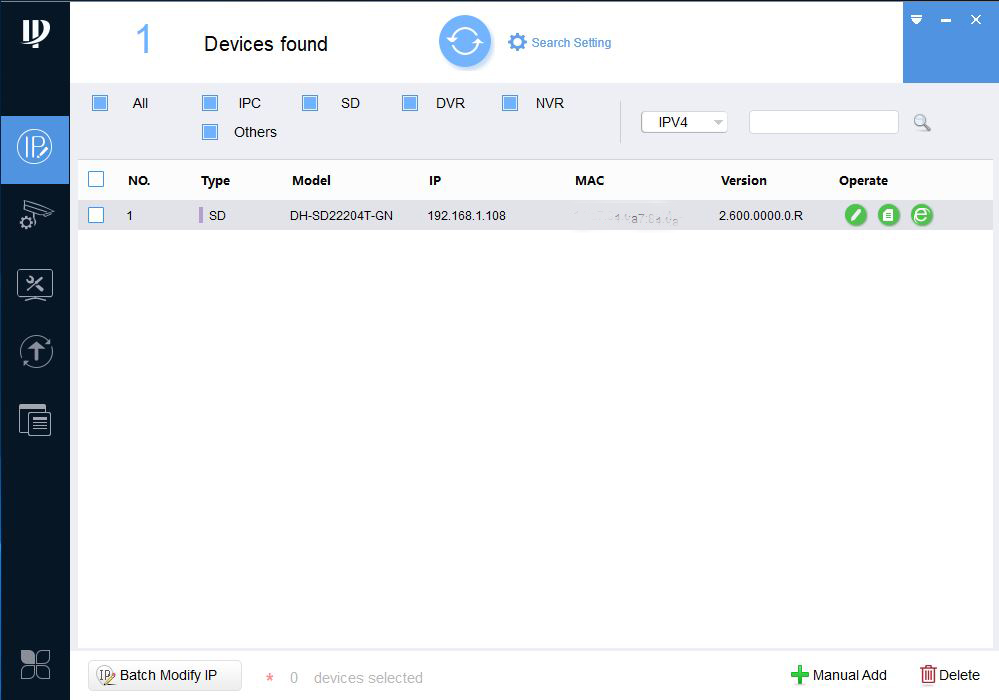This screenshot has width=999, height=700.
Task: Toggle the Others filter checkbox
Action: click(210, 132)
